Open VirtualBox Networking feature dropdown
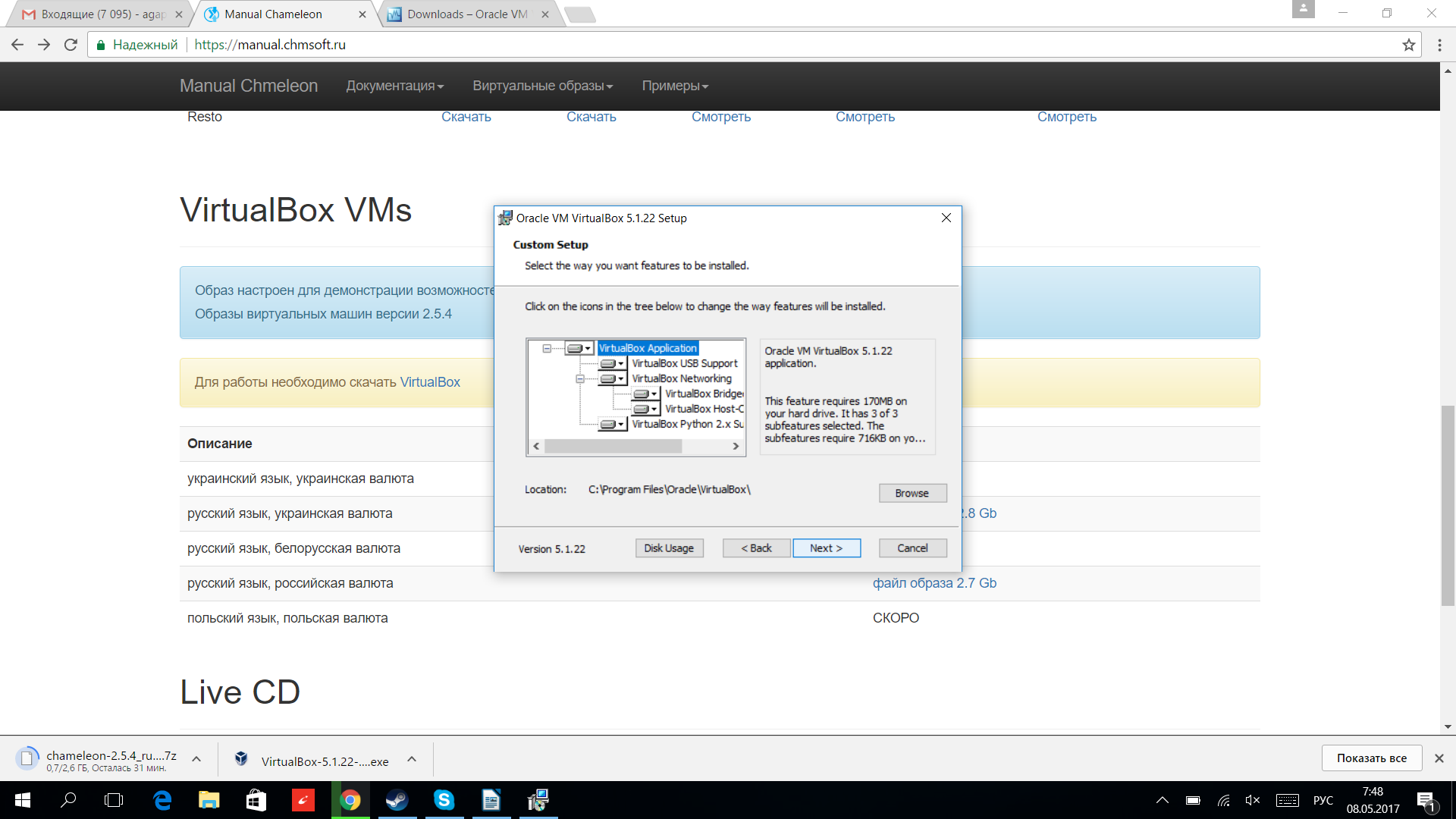The width and height of the screenshot is (1456, 819). (x=613, y=378)
